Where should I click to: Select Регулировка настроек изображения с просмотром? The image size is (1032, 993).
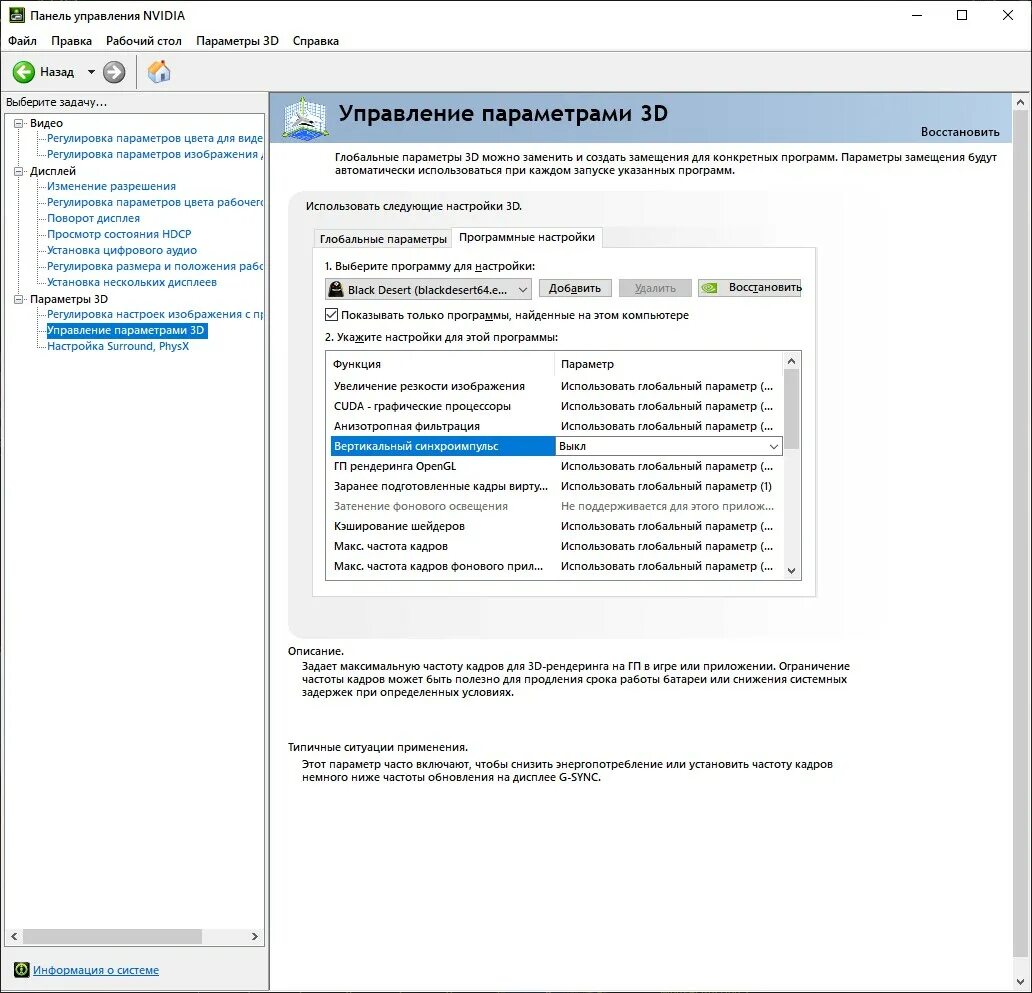[155, 315]
